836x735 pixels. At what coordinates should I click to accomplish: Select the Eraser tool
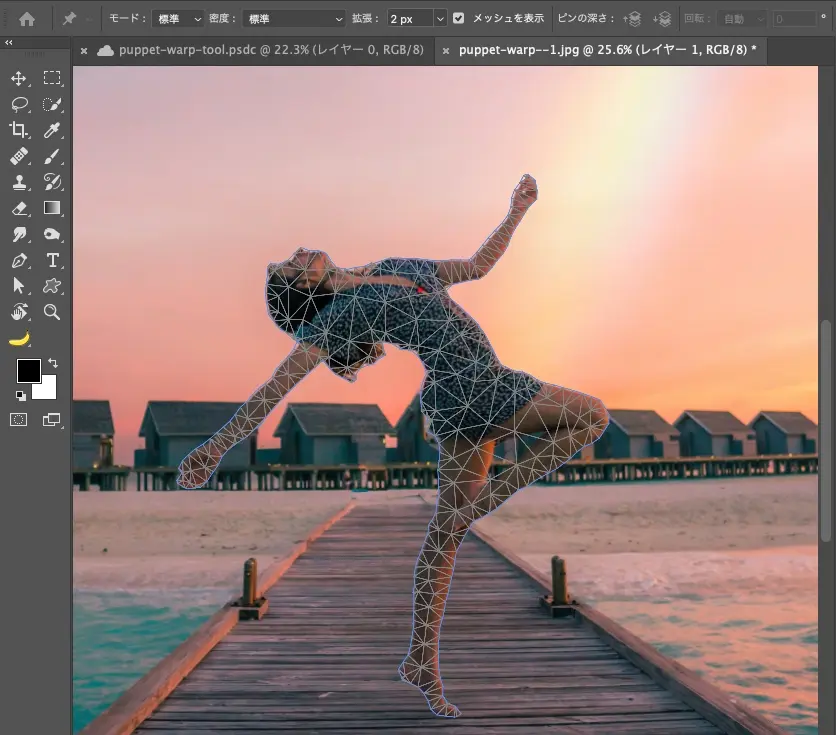pyautogui.click(x=19, y=208)
